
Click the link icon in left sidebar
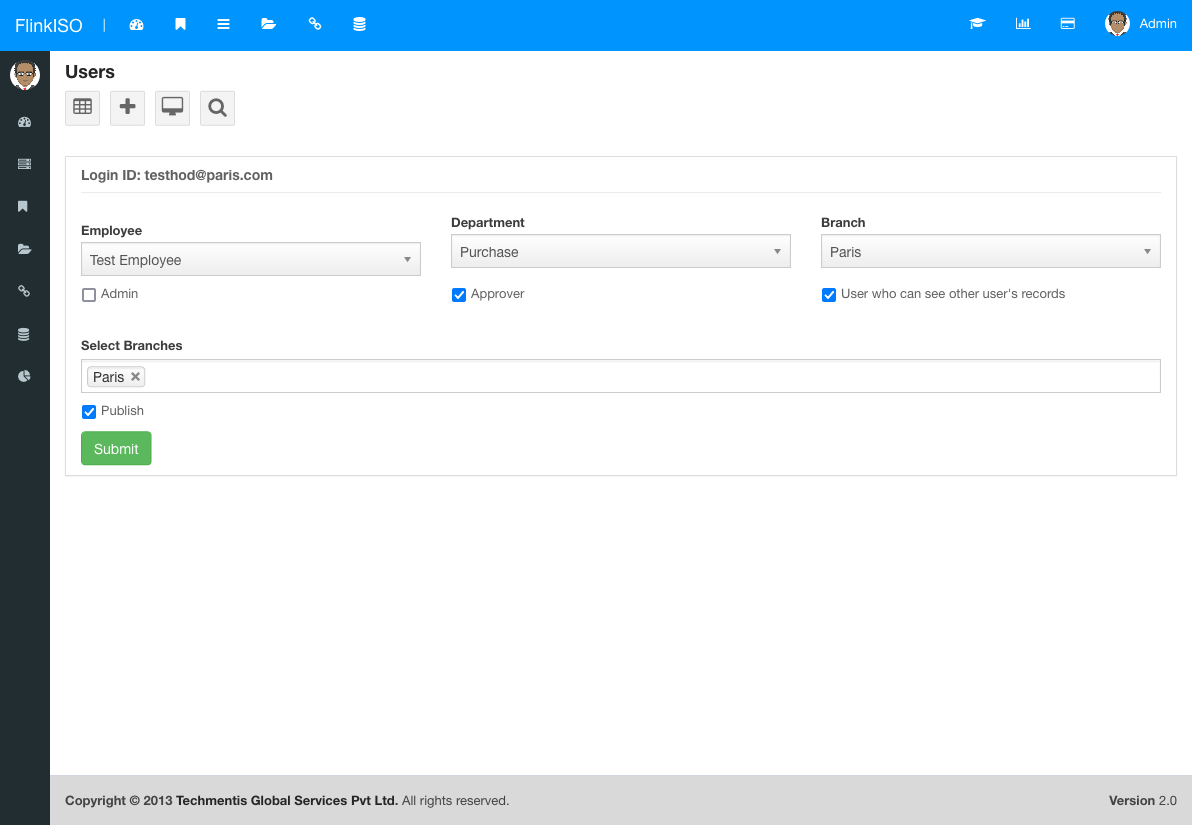24,291
